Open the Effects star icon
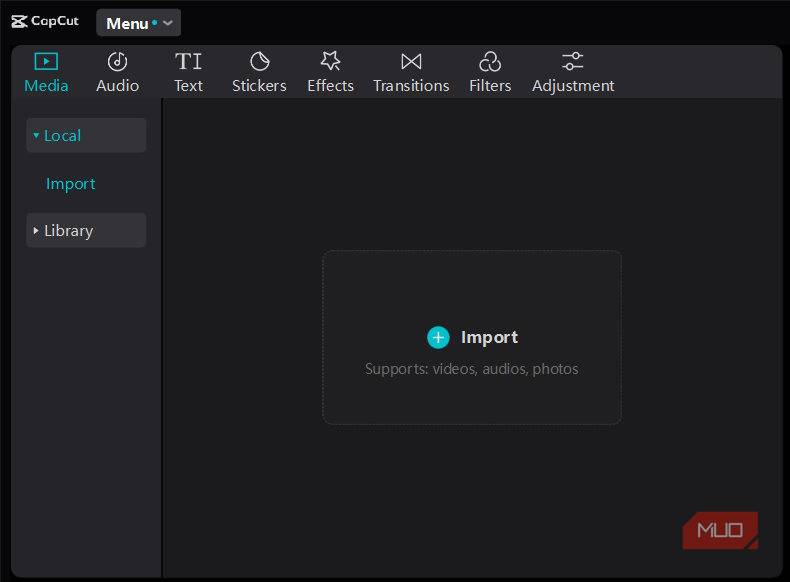 point(331,61)
